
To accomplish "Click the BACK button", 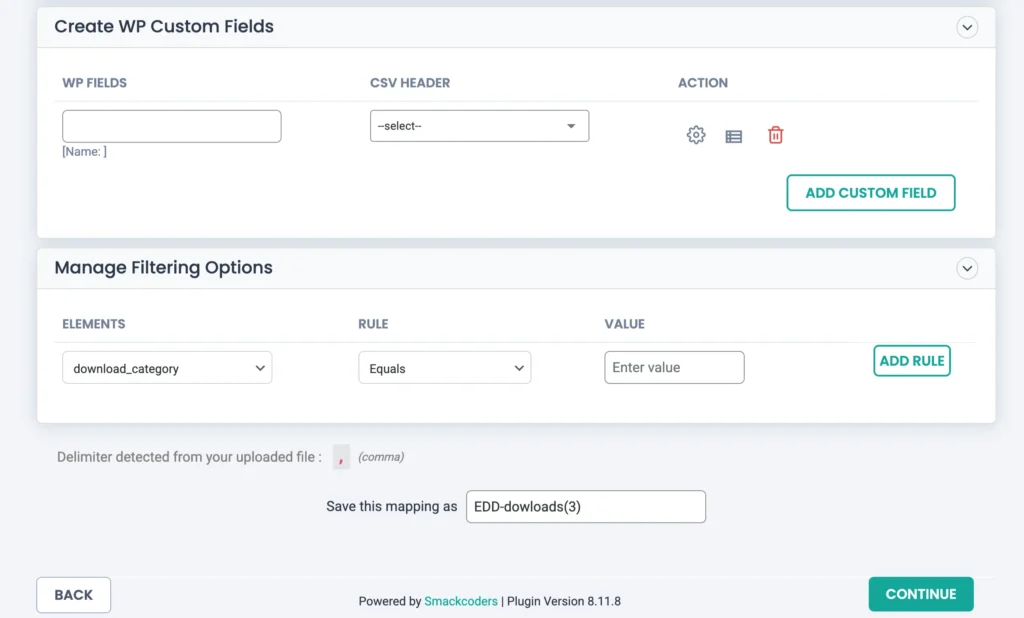I will 74,594.
